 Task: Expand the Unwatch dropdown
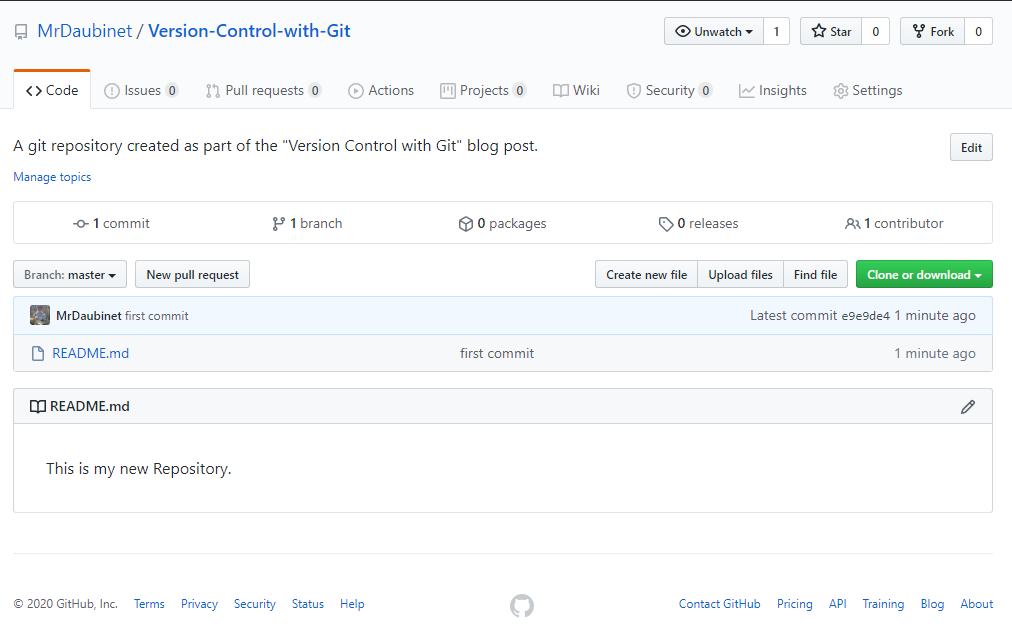714,31
